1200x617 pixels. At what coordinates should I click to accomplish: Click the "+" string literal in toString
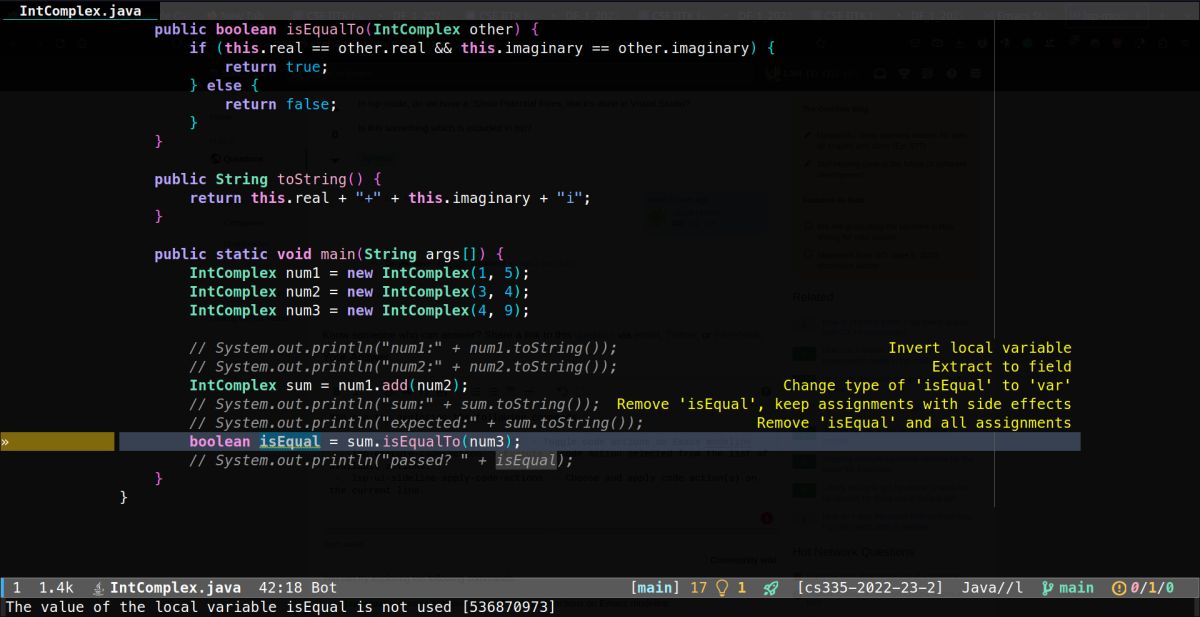[x=369, y=198]
